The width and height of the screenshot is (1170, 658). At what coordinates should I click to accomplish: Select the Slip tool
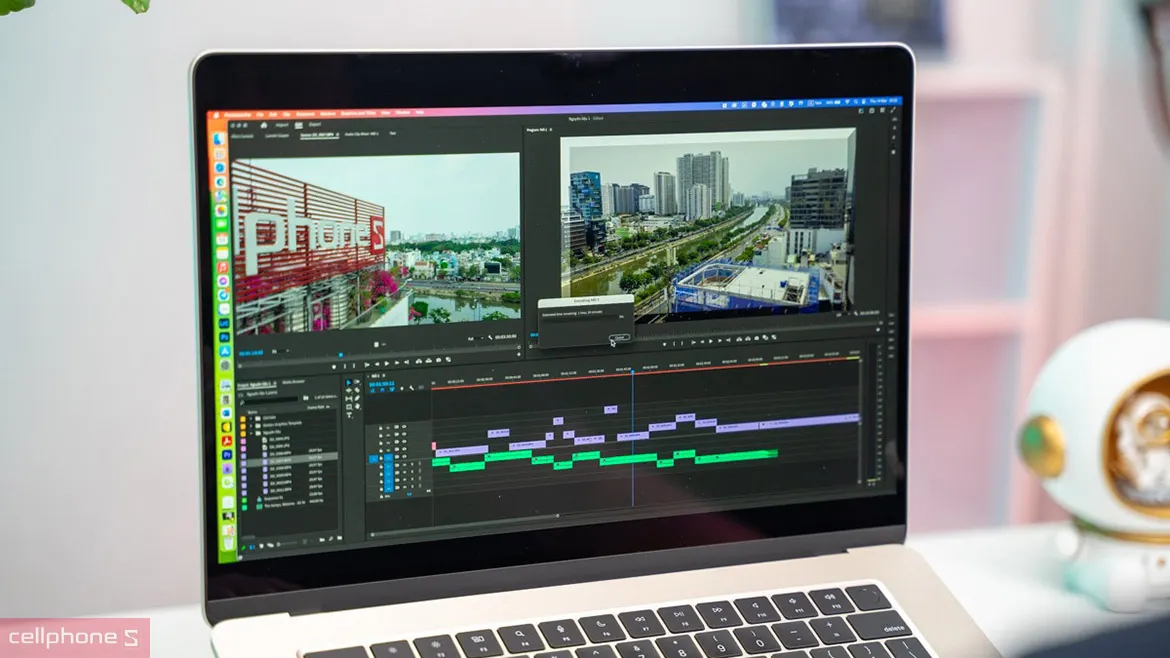(x=348, y=399)
